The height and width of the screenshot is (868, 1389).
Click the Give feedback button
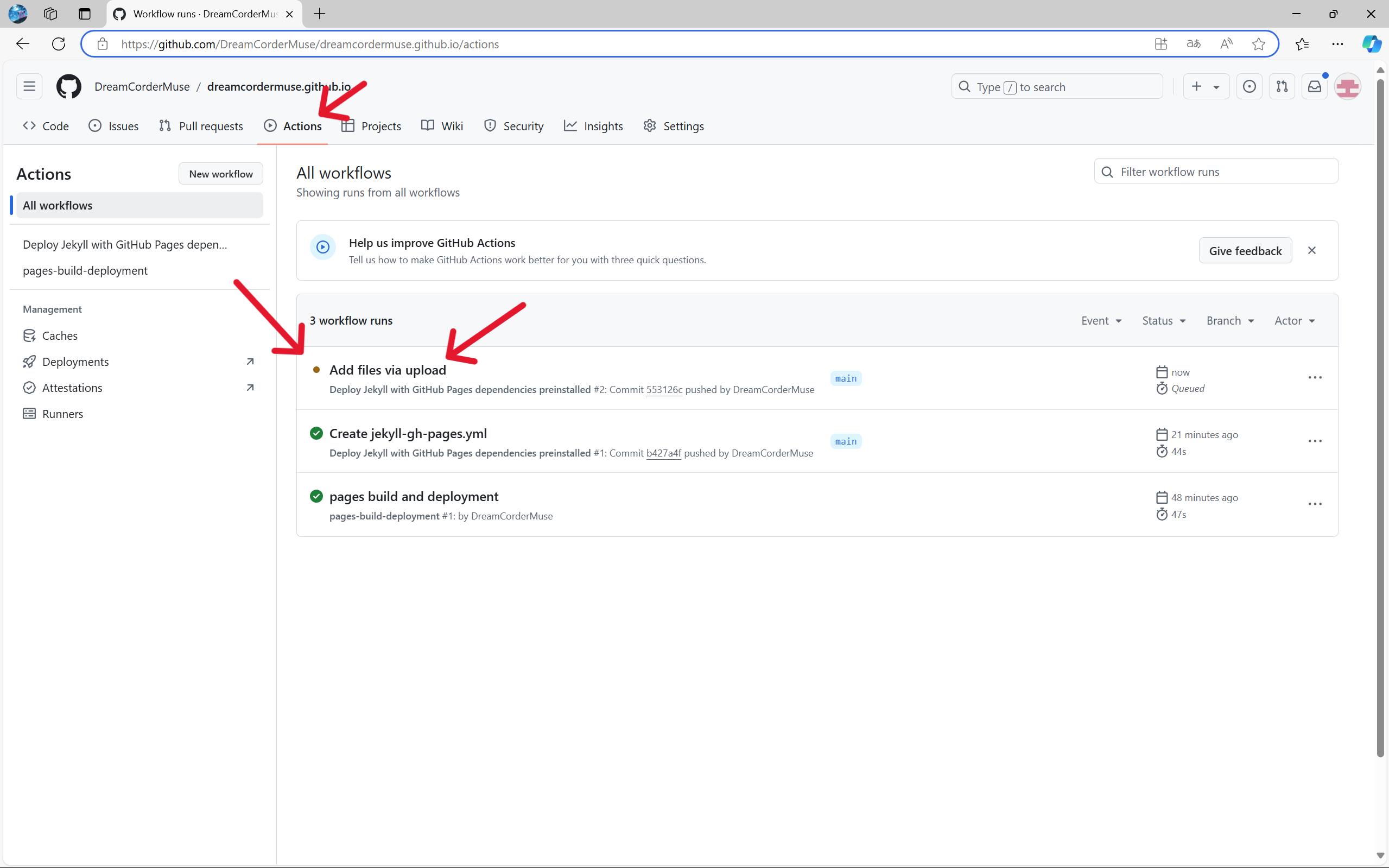tap(1245, 250)
